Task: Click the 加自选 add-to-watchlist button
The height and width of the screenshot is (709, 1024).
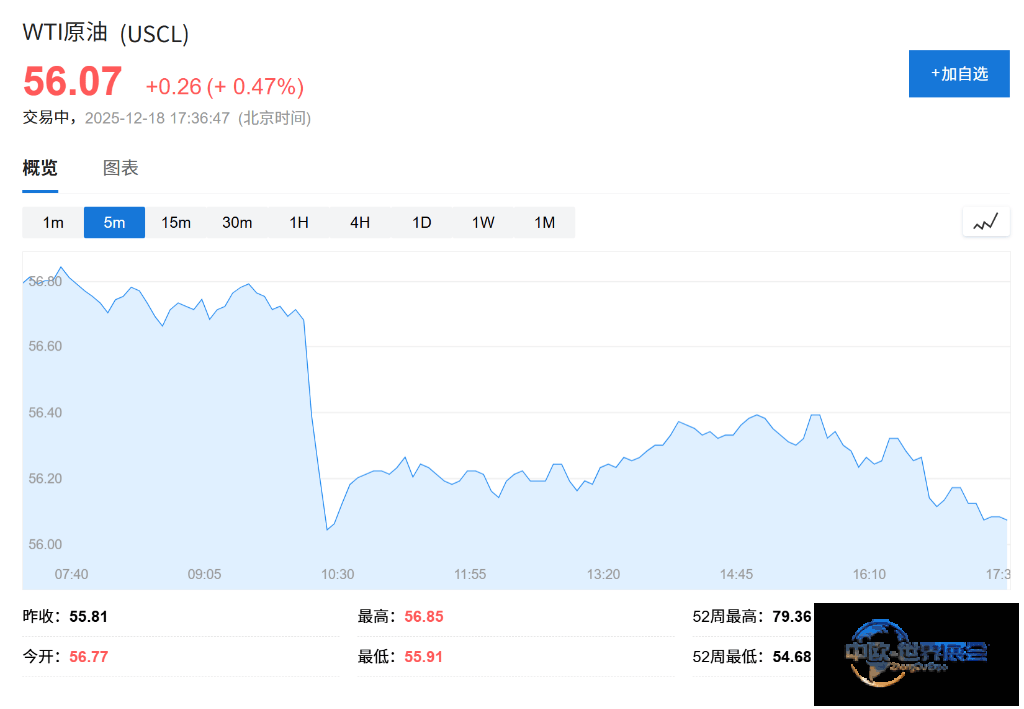Action: pos(958,73)
